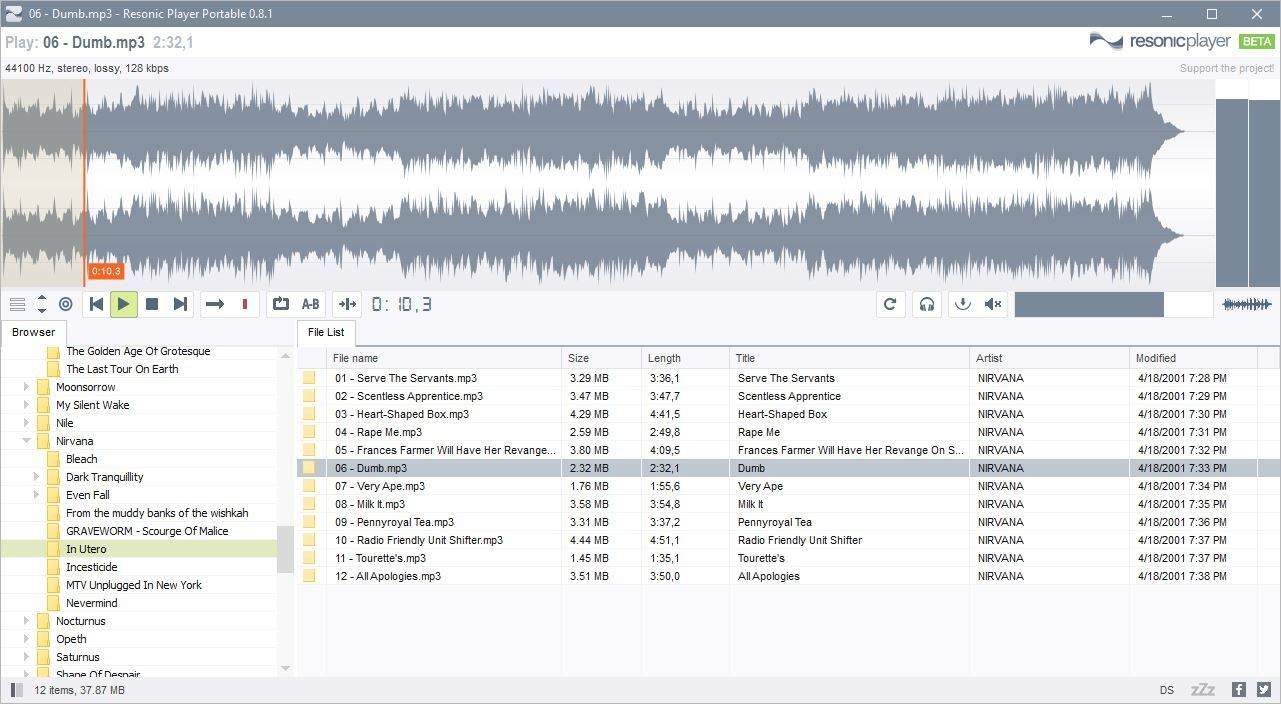This screenshot has height=704, width=1281.
Task: Open the Nevermind folder
Action: click(92, 603)
